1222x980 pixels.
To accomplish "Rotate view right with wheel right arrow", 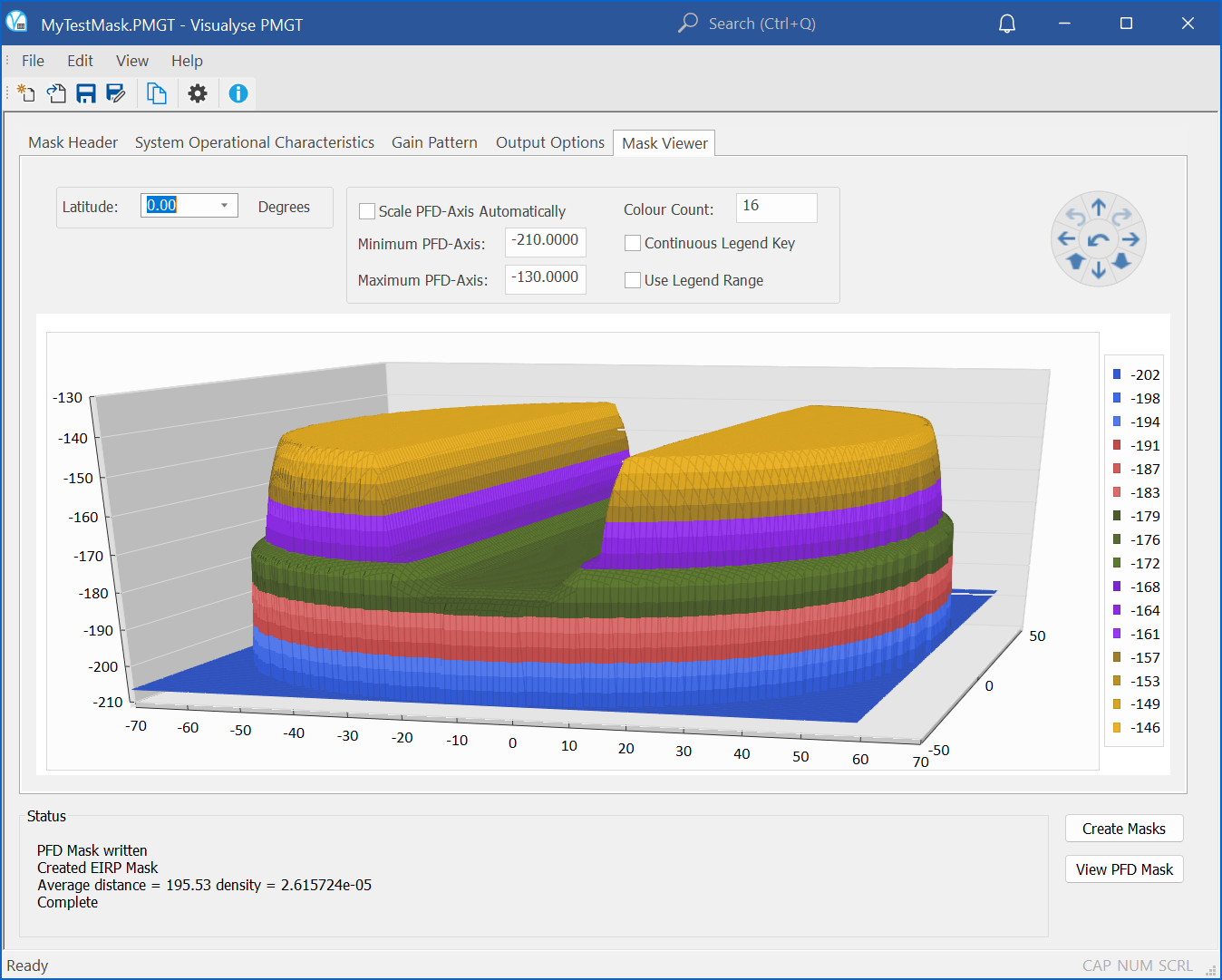I will point(1130,239).
